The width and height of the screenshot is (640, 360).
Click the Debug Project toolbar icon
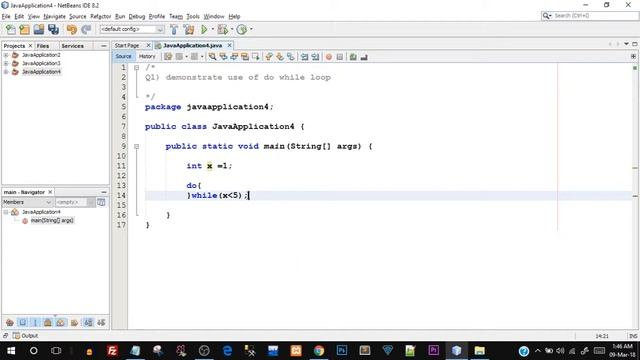222,29
